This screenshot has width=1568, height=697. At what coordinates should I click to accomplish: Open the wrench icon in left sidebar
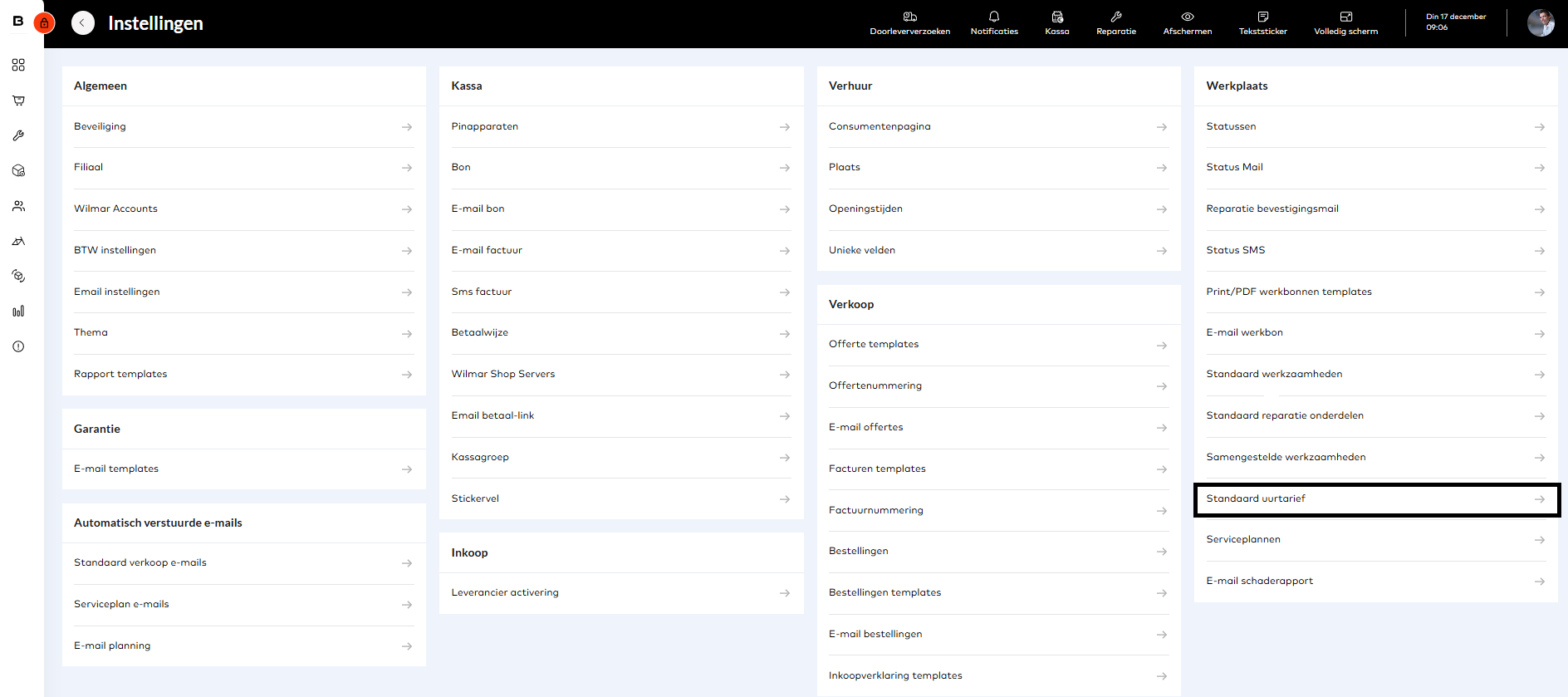tap(18, 135)
